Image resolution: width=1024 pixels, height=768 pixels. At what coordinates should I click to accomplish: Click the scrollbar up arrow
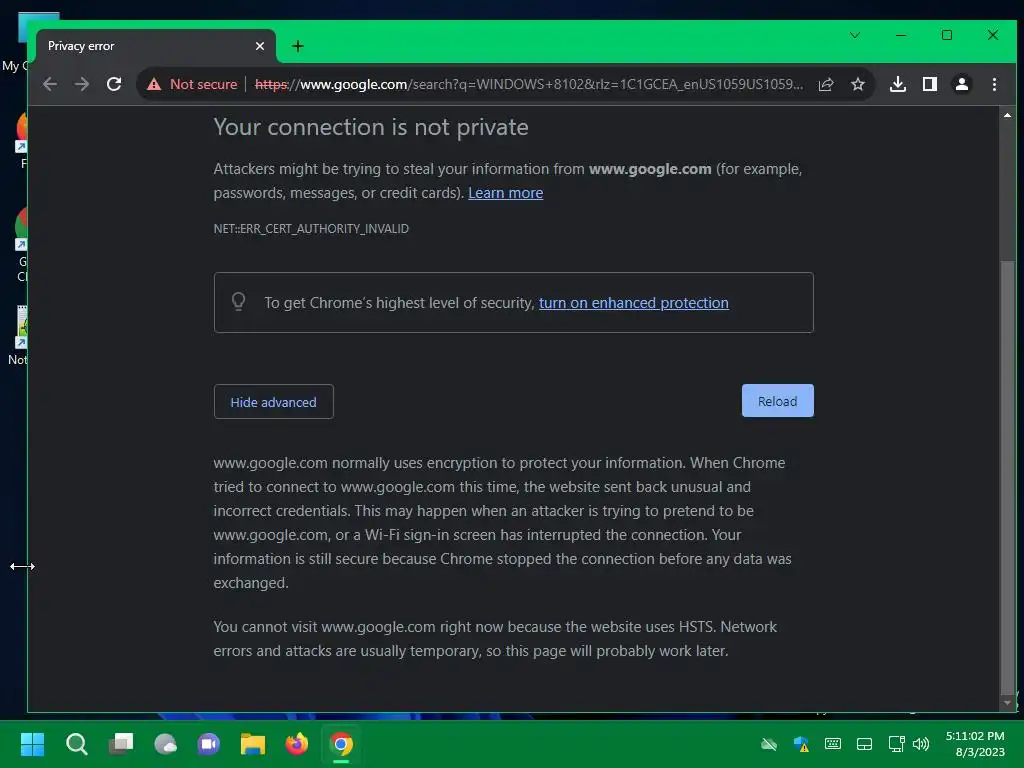(x=1007, y=115)
